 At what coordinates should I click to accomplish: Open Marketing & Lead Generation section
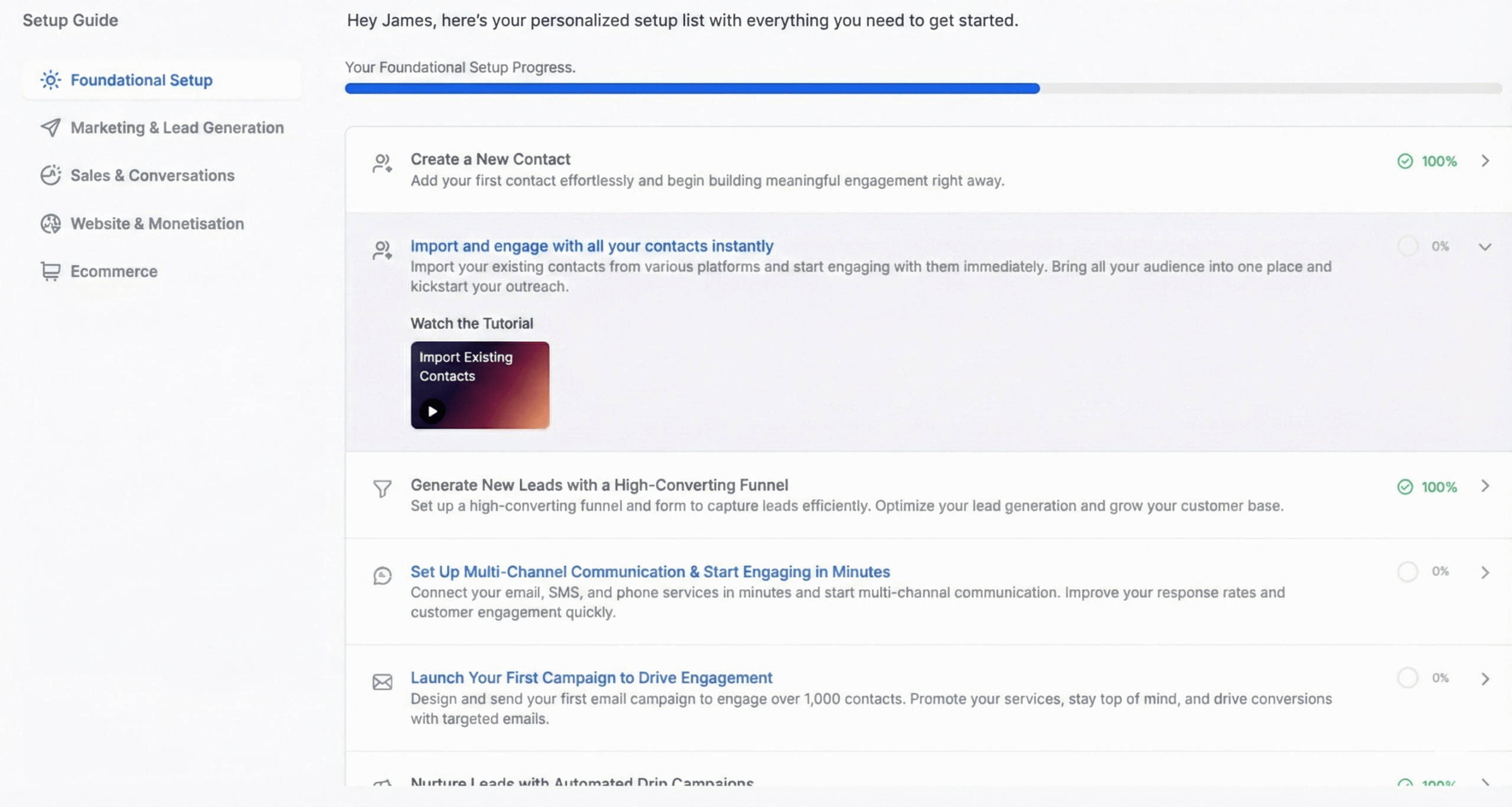click(x=162, y=128)
